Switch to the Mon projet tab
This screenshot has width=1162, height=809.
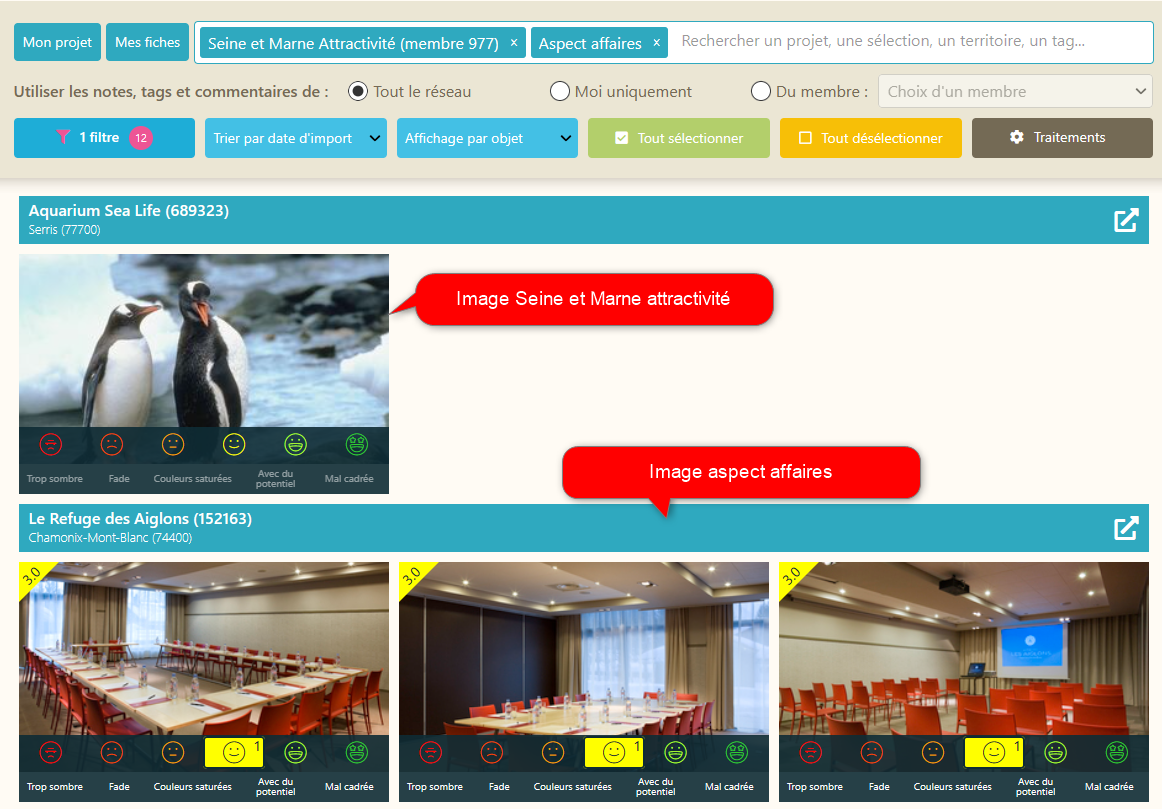[x=57, y=42]
